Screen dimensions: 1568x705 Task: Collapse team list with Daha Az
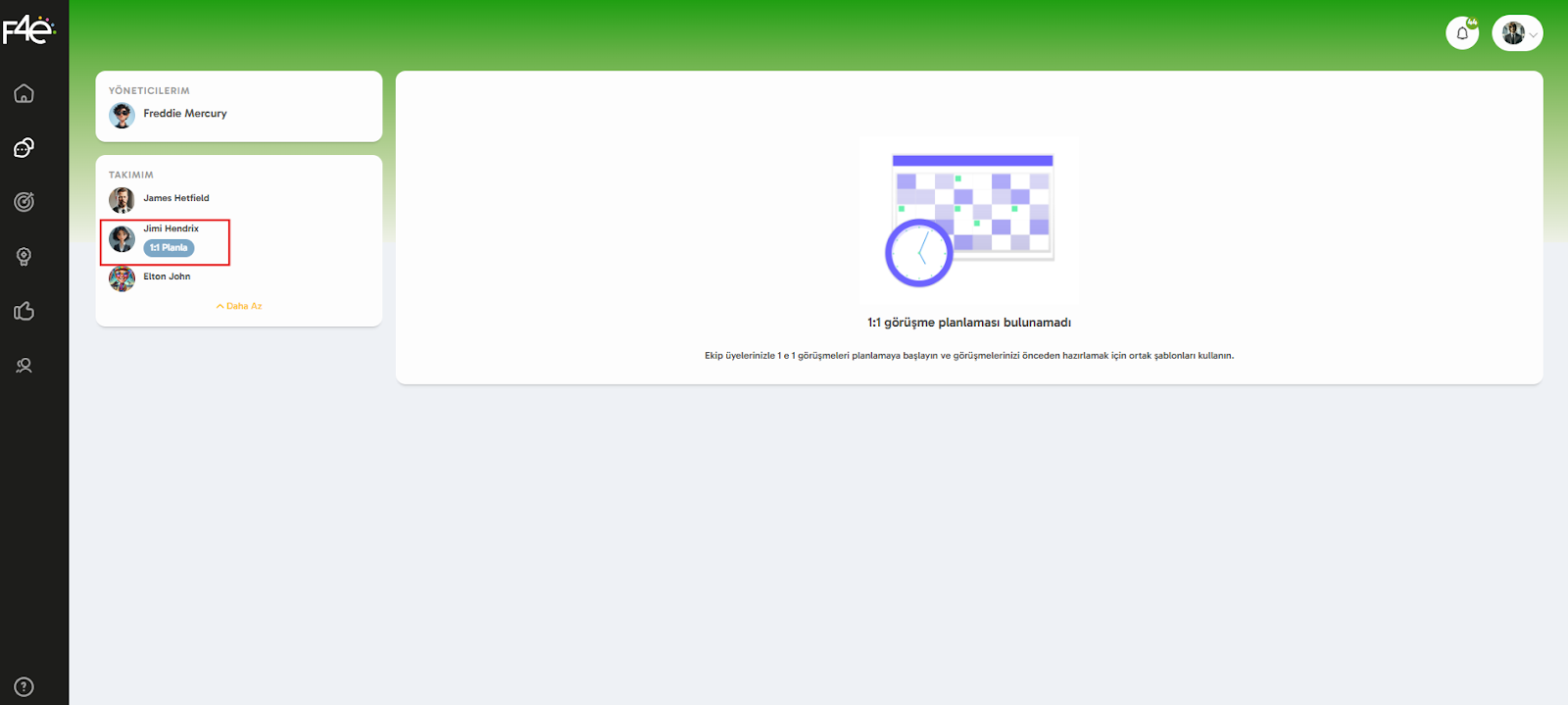tap(239, 306)
